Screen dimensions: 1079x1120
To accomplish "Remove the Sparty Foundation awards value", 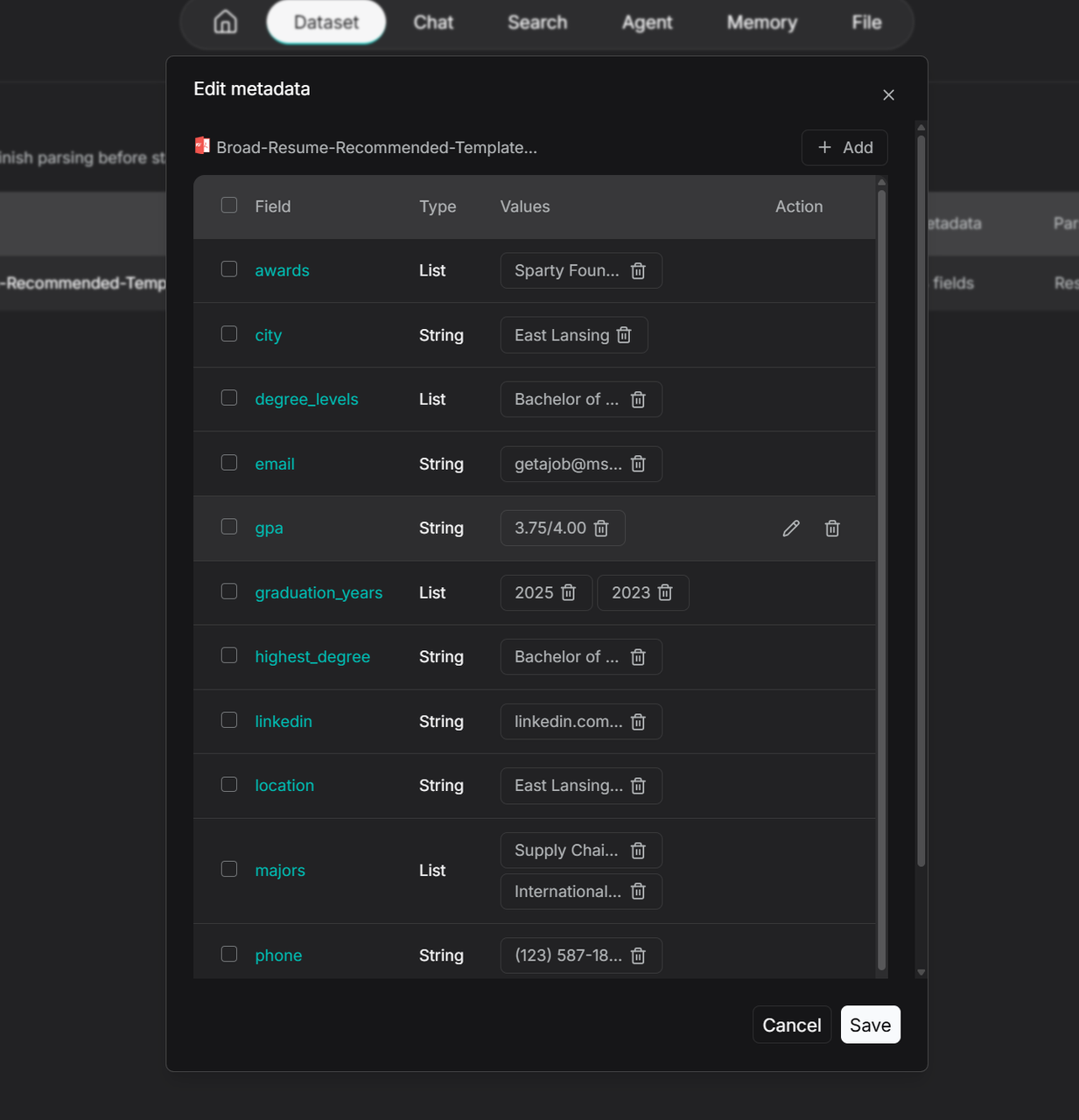I will click(x=638, y=271).
